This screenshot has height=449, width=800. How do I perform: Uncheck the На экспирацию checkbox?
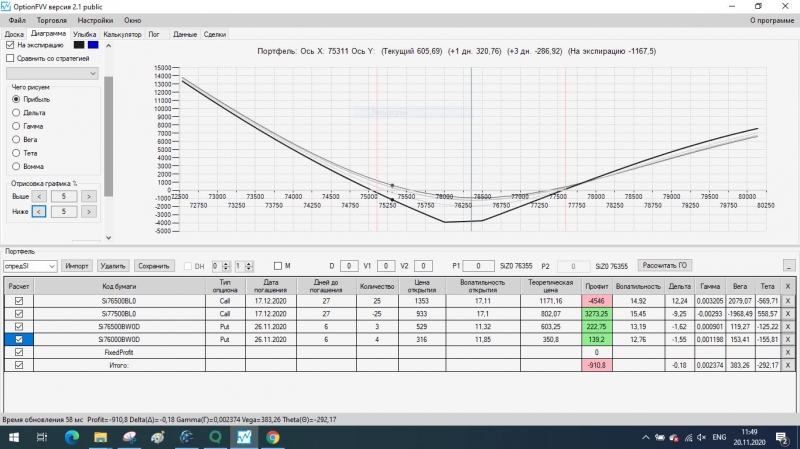(10, 45)
